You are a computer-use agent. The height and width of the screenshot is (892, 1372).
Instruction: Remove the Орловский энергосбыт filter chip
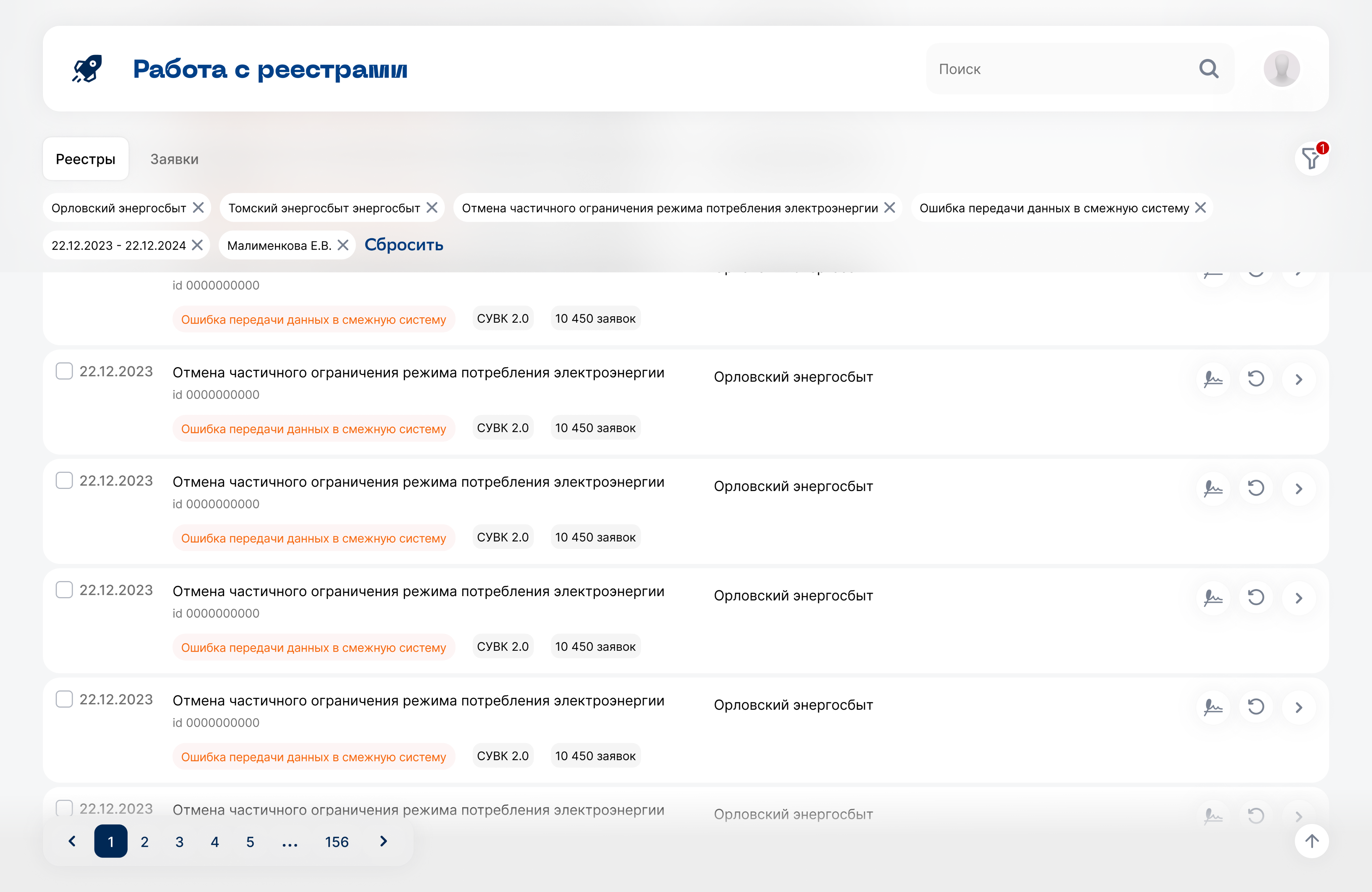click(x=198, y=207)
